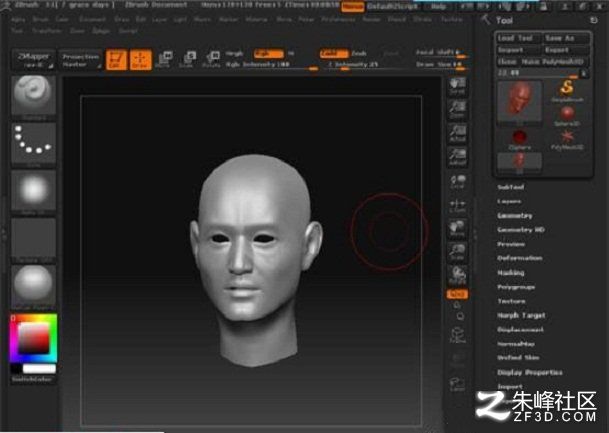609x433 pixels.
Task: Select the red head tool thumbnail
Action: [x=520, y=103]
